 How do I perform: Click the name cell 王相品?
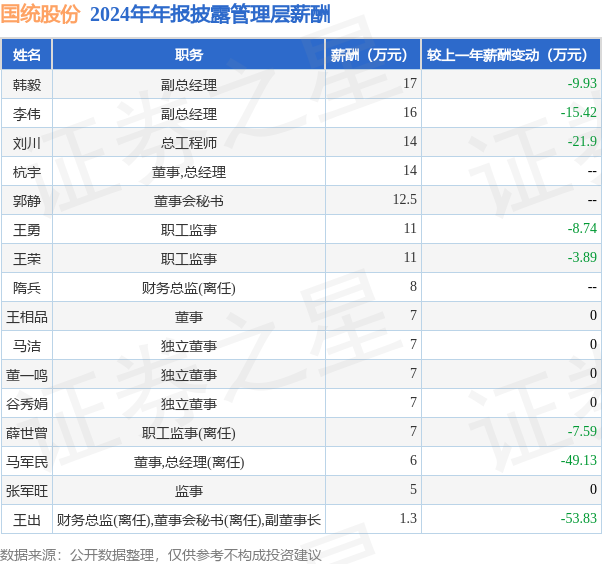pyautogui.click(x=26, y=317)
